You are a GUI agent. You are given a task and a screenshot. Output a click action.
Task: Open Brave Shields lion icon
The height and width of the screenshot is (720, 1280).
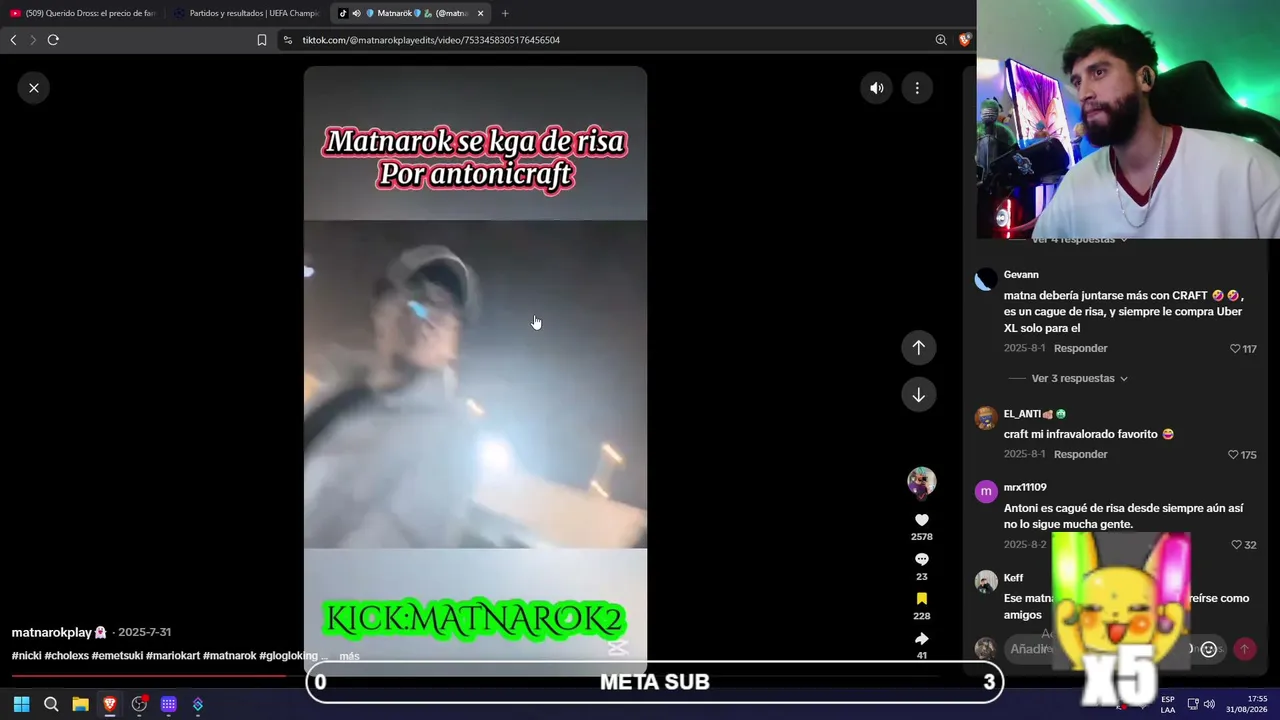click(x=965, y=40)
